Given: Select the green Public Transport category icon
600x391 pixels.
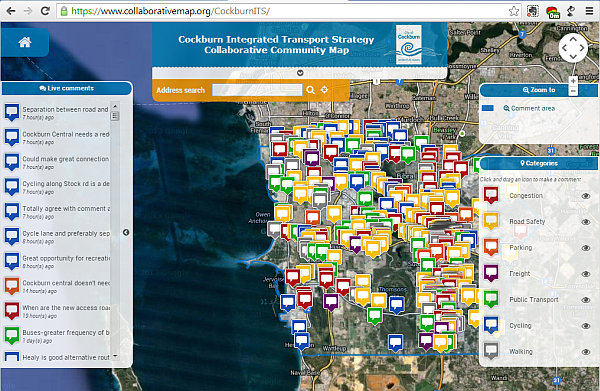Looking at the screenshot, I should pyautogui.click(x=491, y=299).
